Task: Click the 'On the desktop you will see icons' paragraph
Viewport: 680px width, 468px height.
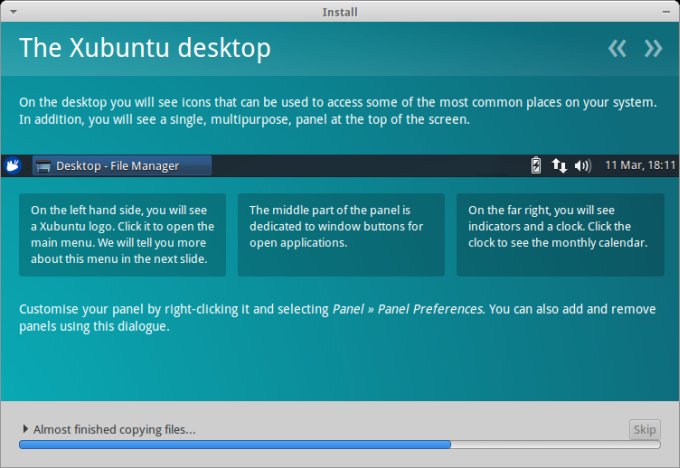Action: 338,111
